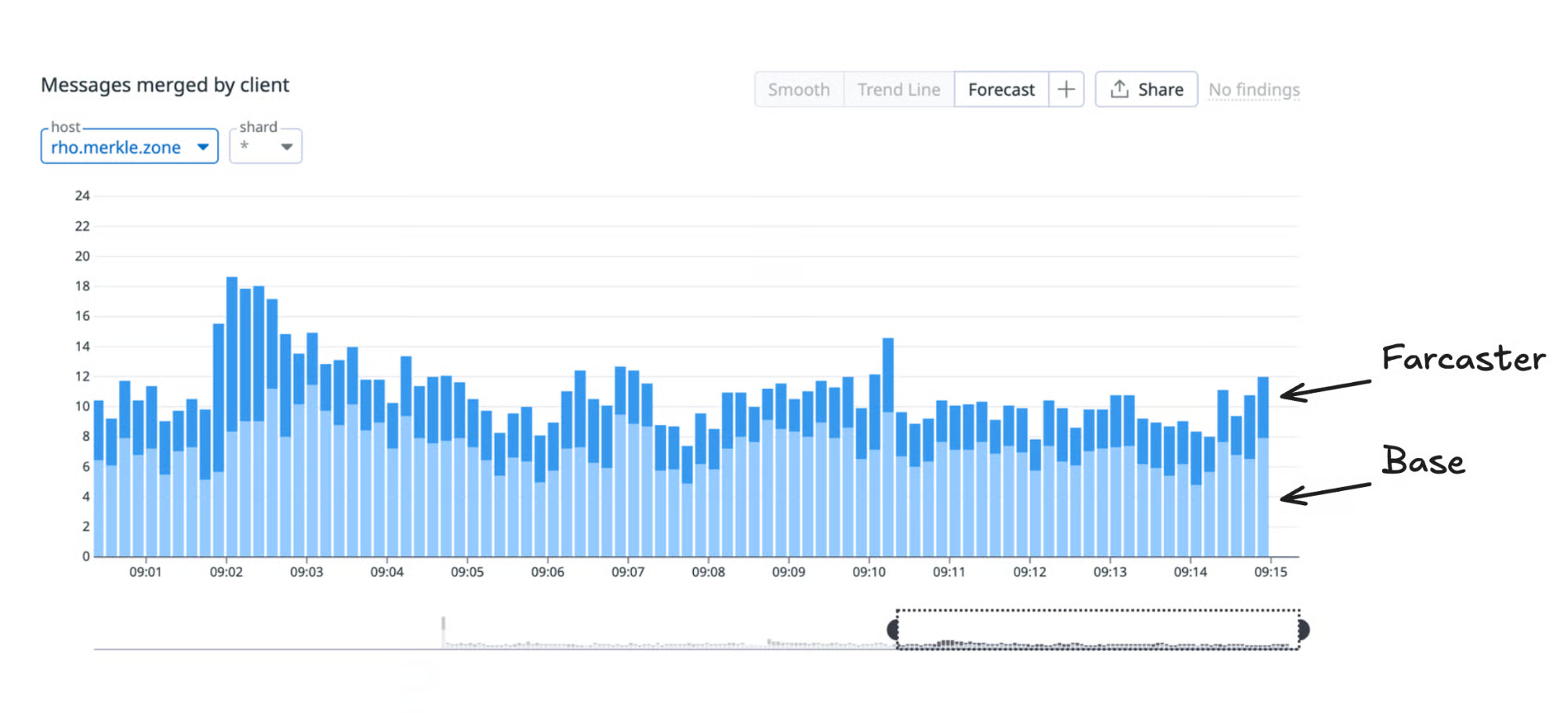Select the tallest bar just after 09:02
1568x713 pixels.
[232, 416]
